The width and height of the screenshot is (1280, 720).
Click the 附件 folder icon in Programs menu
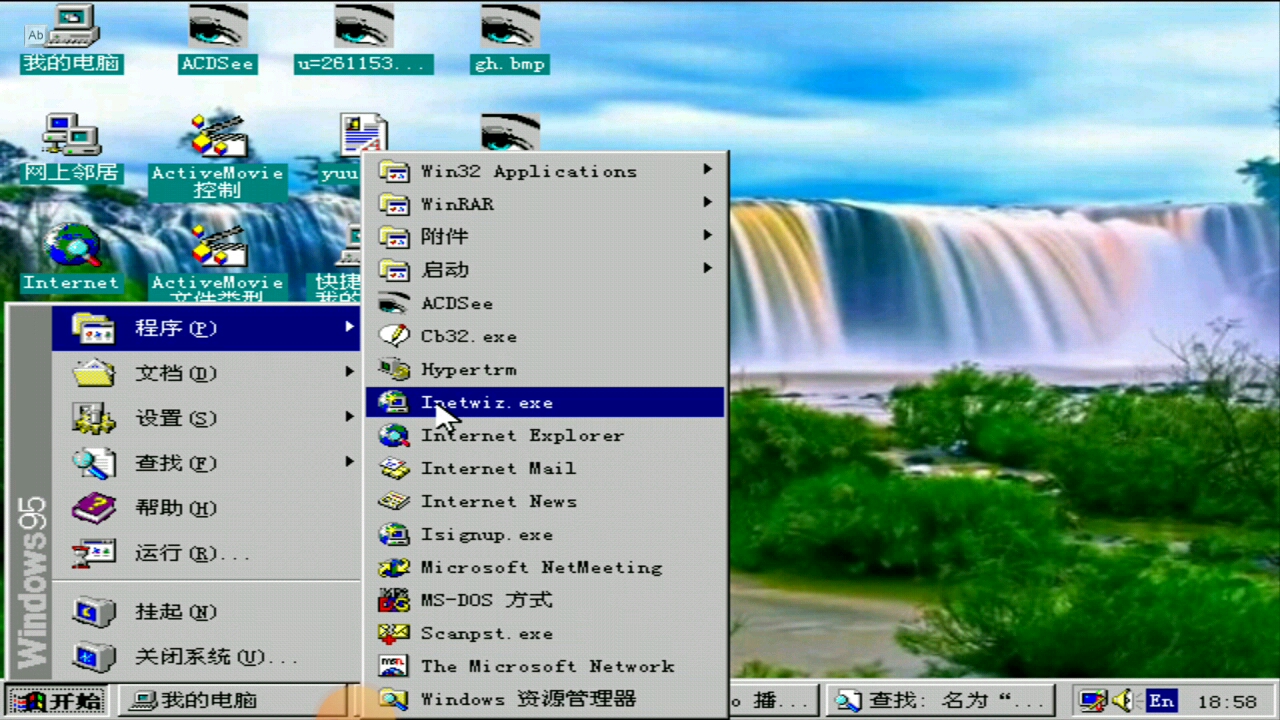click(394, 237)
